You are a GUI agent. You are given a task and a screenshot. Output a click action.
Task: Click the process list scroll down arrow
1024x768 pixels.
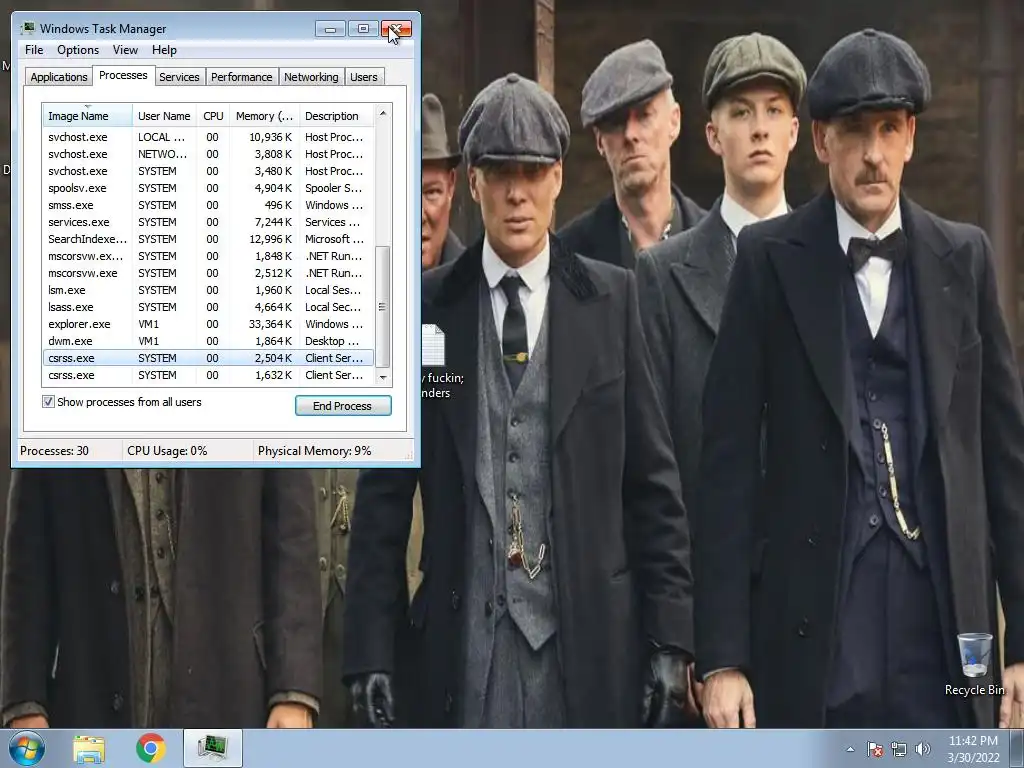383,377
